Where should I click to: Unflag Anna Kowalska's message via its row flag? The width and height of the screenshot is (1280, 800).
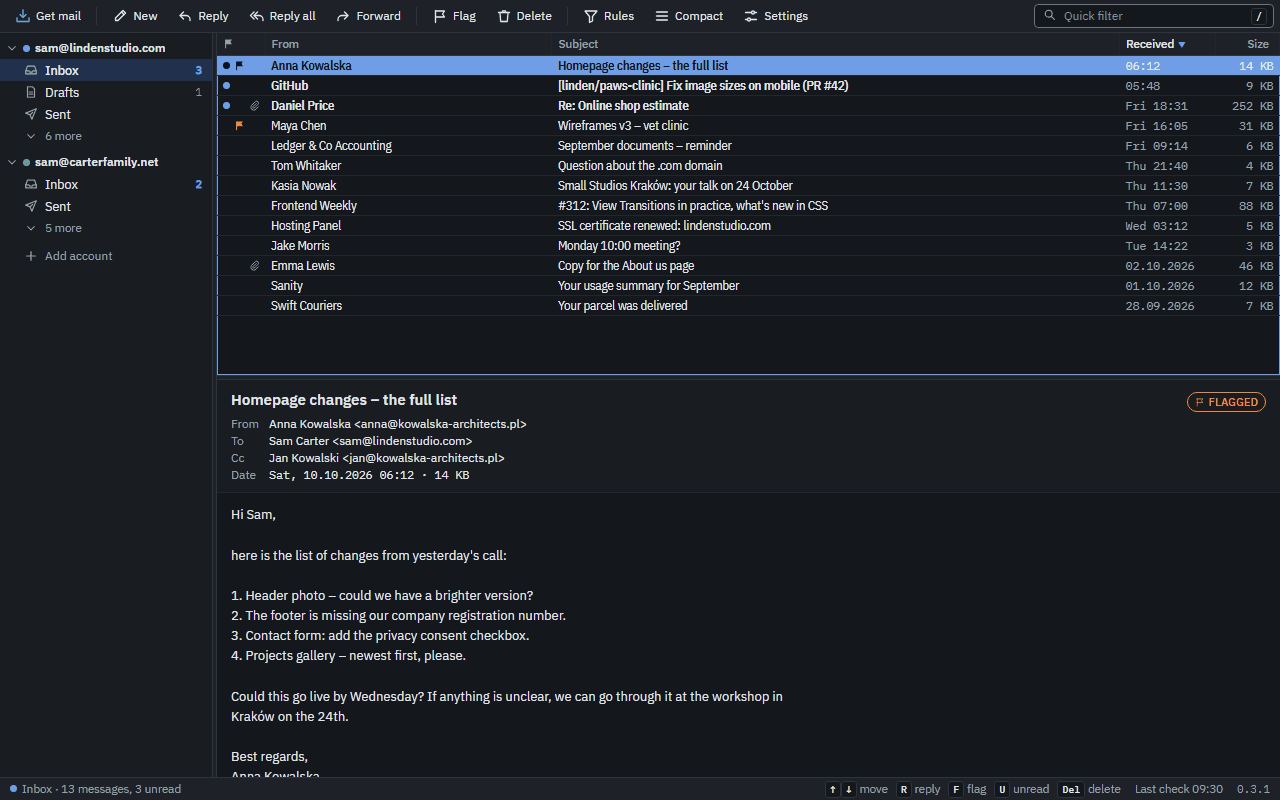pyautogui.click(x=239, y=66)
